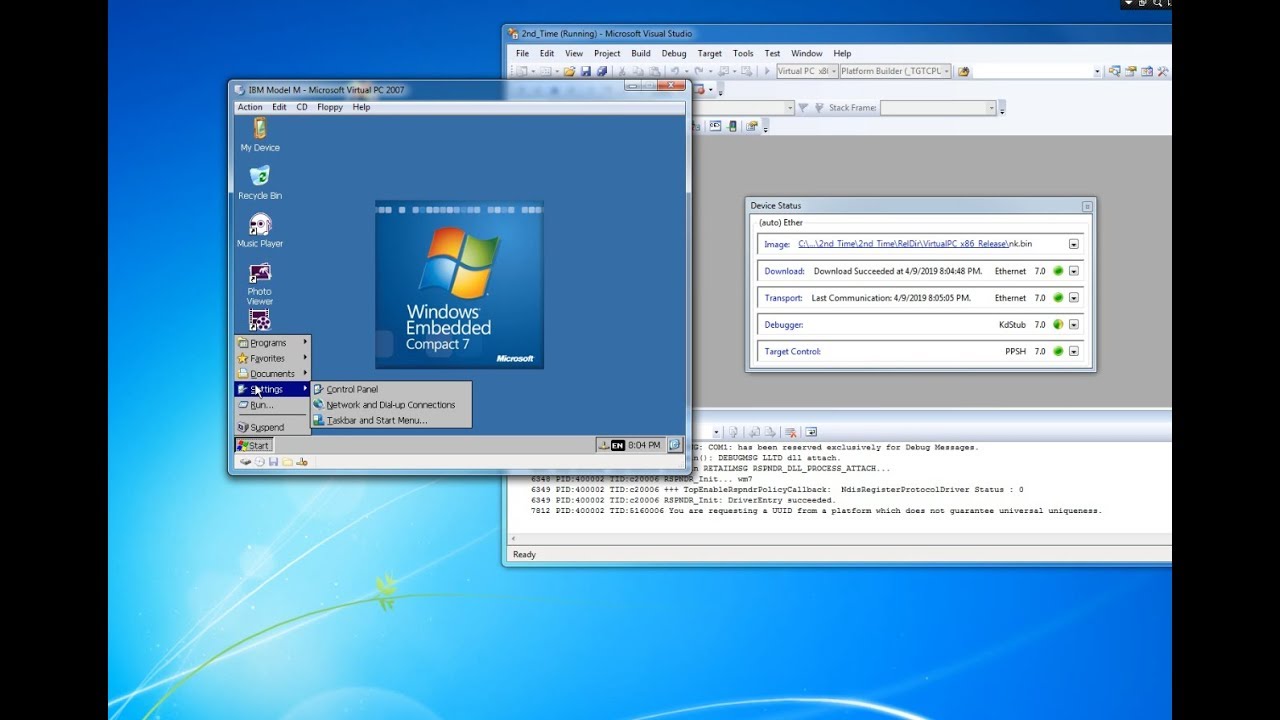
Task: Open Virtual PC x86 configuration dropdown
Action: coord(807,71)
